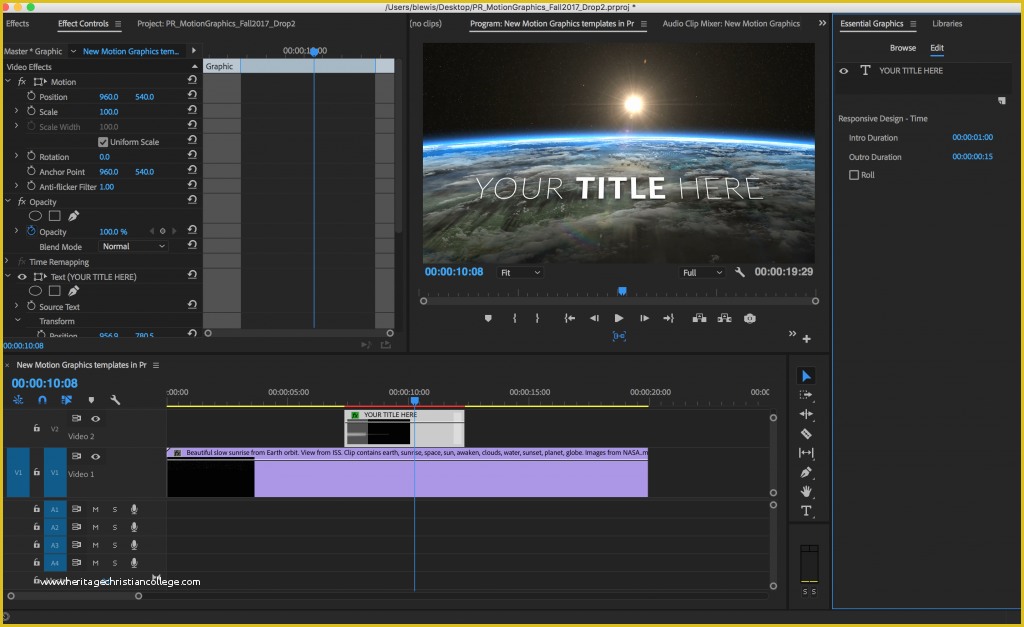Expand the Source Text property
The height and width of the screenshot is (627, 1024).
point(16,306)
